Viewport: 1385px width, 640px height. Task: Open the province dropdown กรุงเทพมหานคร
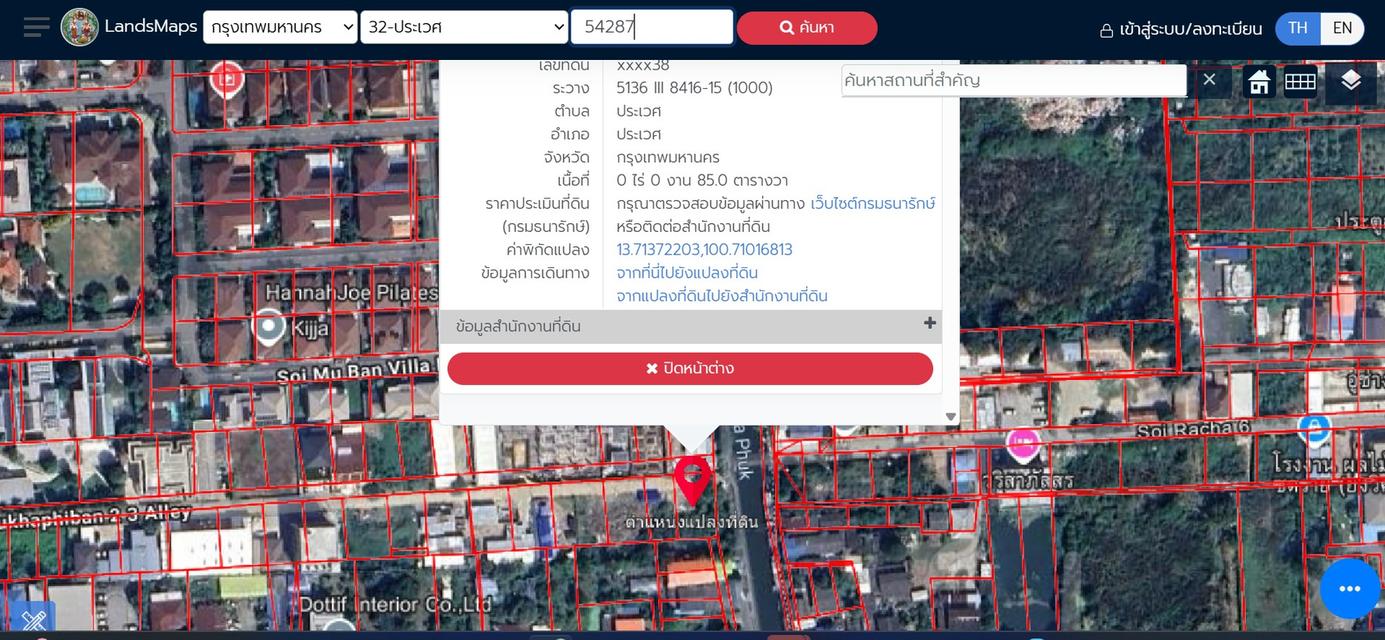(x=280, y=27)
